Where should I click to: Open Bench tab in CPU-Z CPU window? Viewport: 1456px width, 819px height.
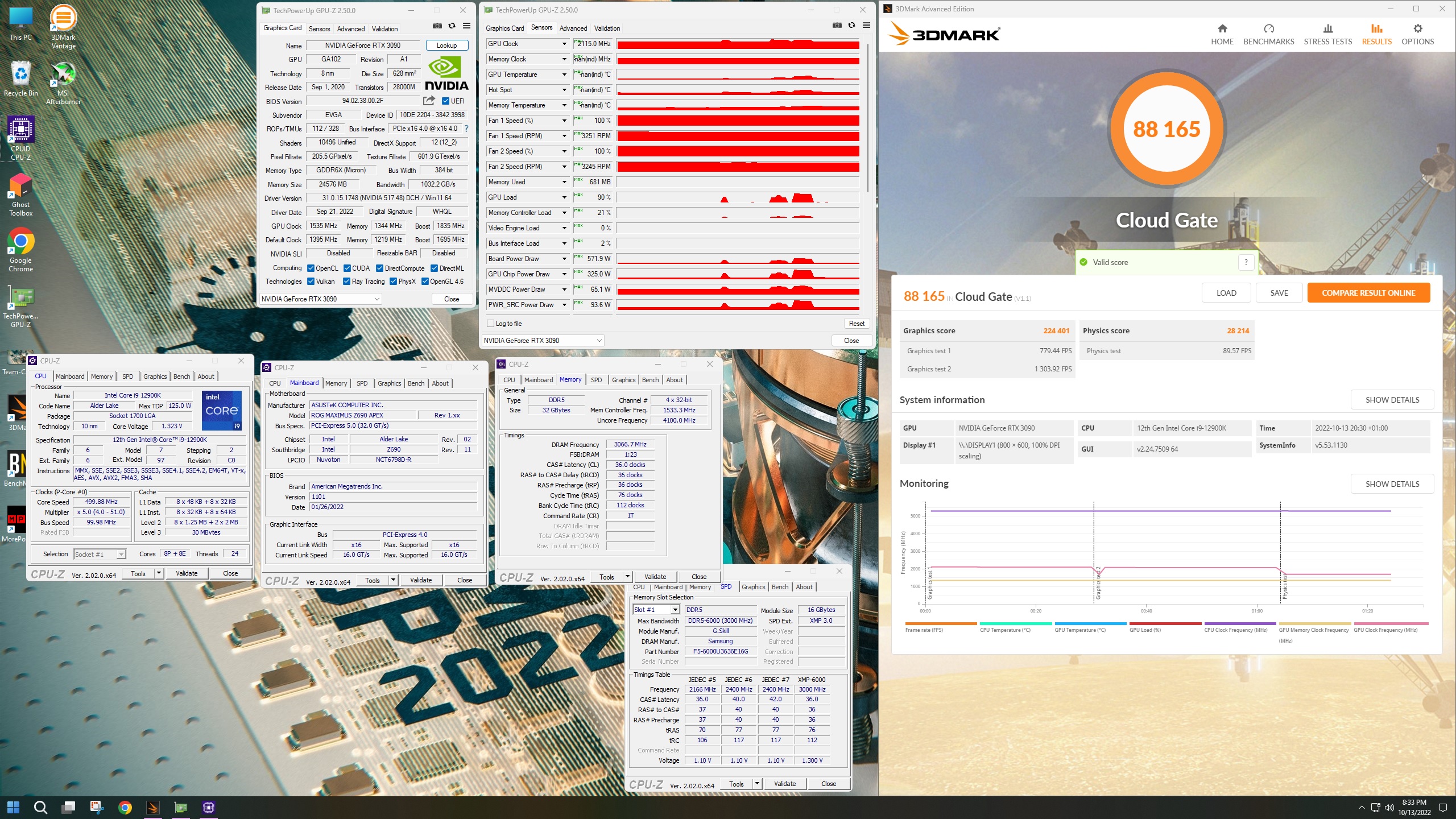tap(181, 377)
